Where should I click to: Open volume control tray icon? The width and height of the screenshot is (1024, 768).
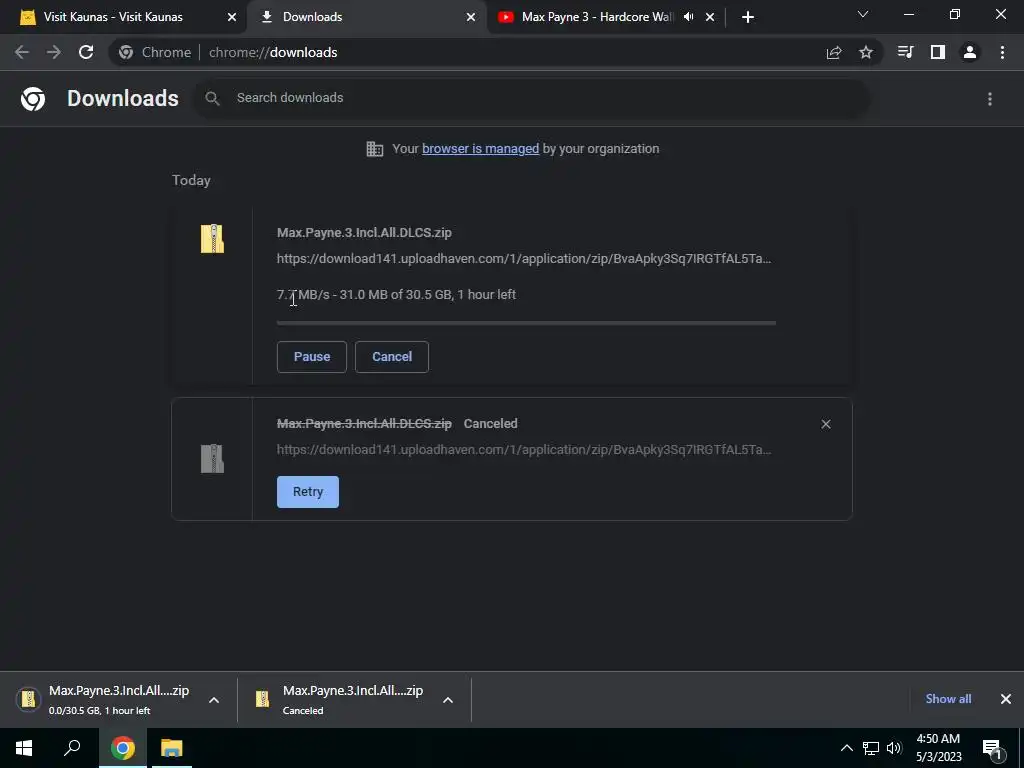tap(894, 748)
